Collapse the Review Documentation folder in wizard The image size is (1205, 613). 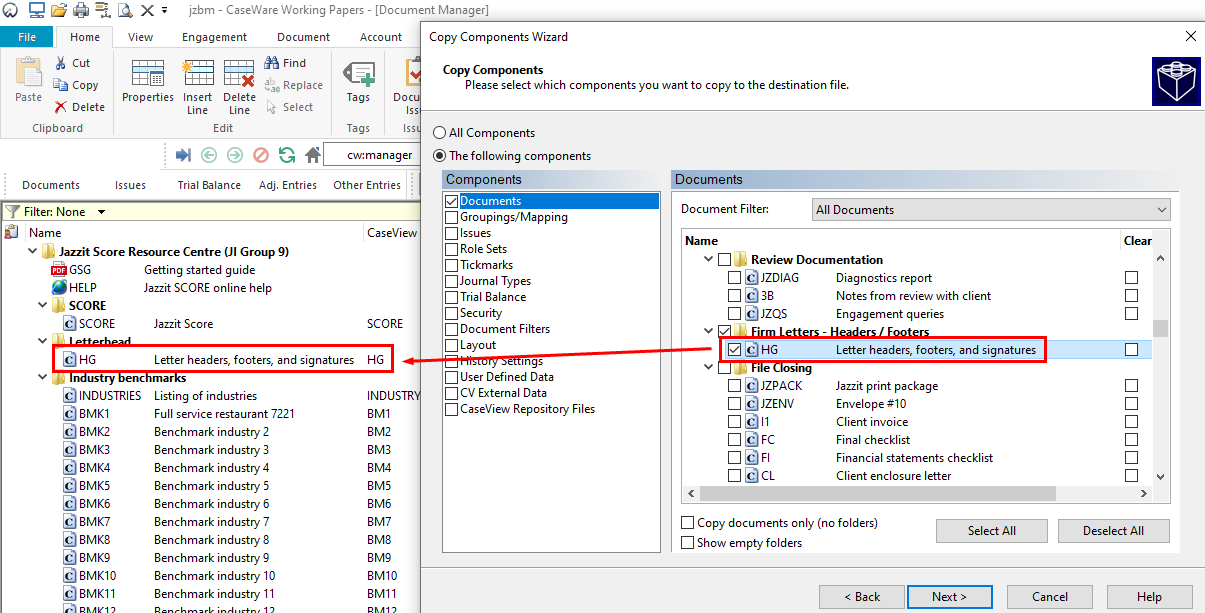click(708, 260)
